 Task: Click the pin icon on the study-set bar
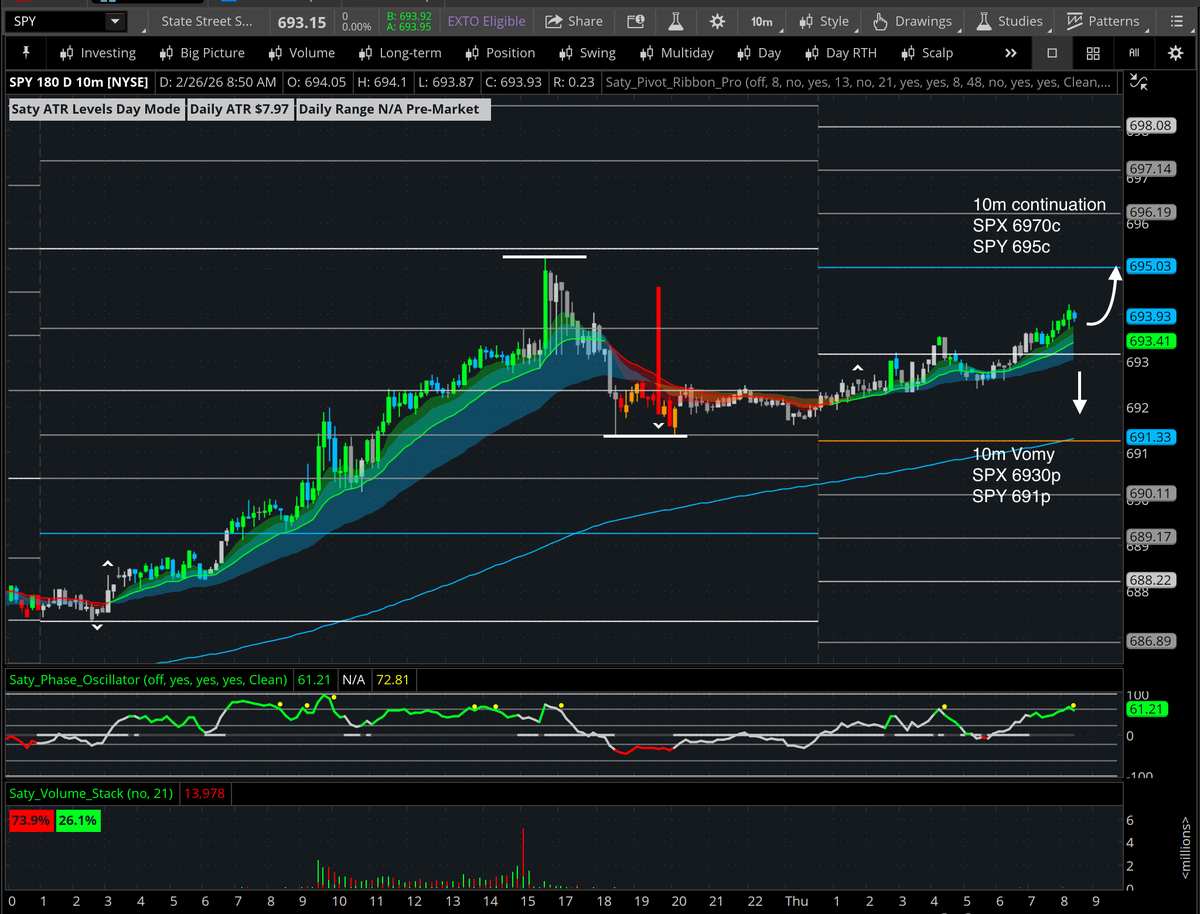[x=25, y=52]
